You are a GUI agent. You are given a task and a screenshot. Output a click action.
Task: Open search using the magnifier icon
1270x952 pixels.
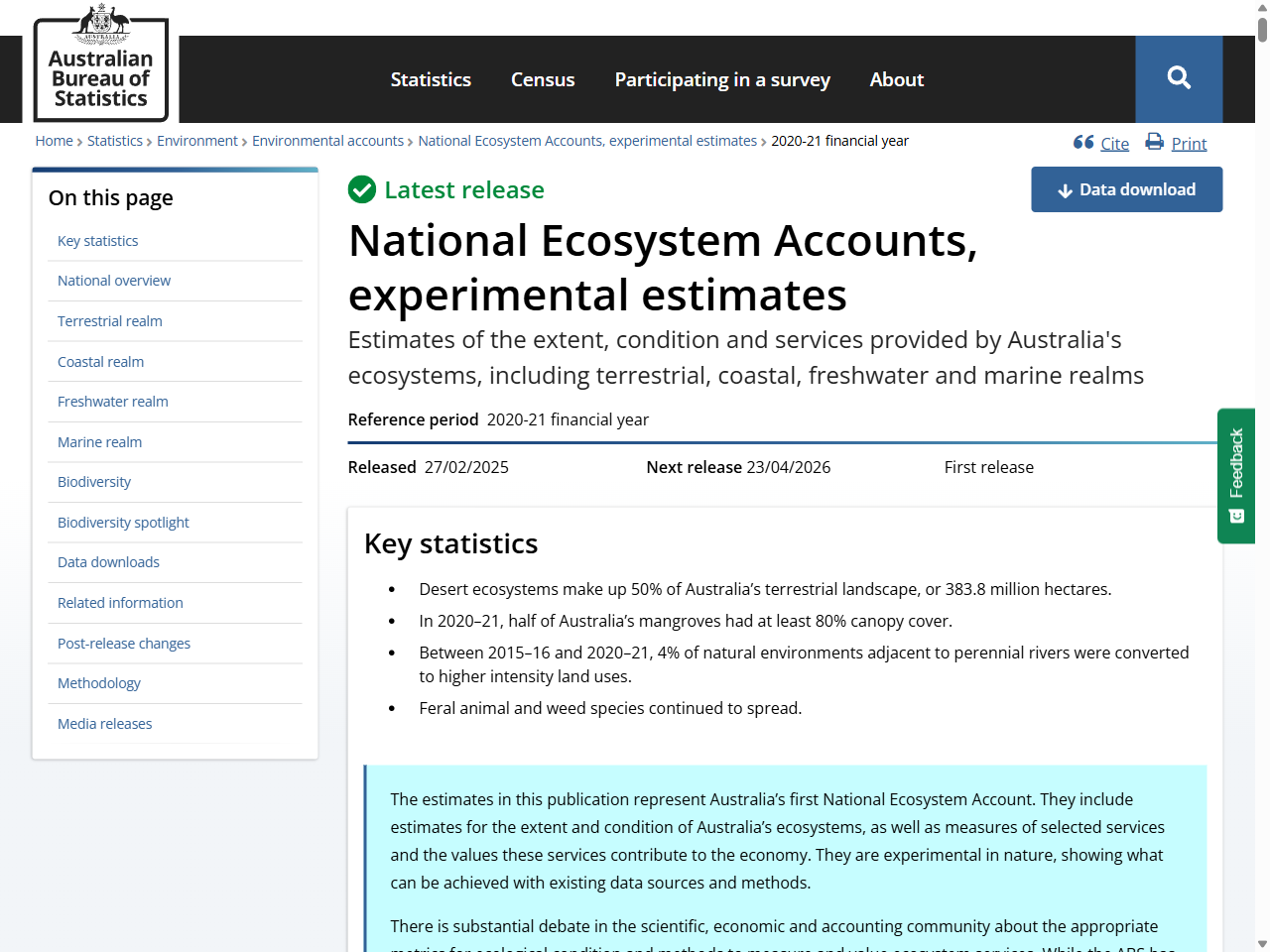coord(1179,79)
